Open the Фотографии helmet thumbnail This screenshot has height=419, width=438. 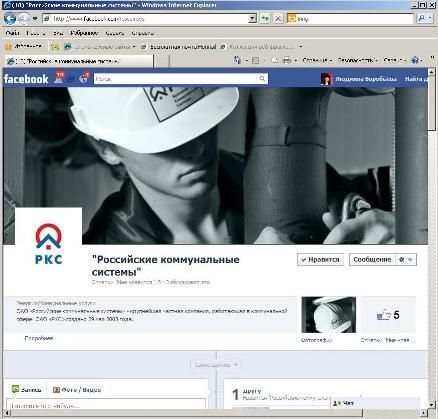[329, 315]
